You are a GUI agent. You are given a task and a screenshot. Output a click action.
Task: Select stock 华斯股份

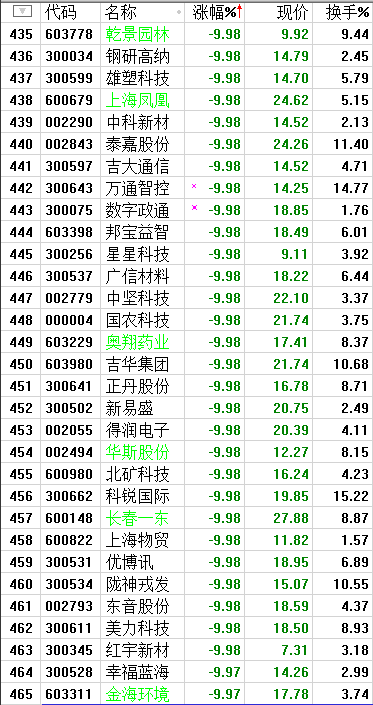138,453
